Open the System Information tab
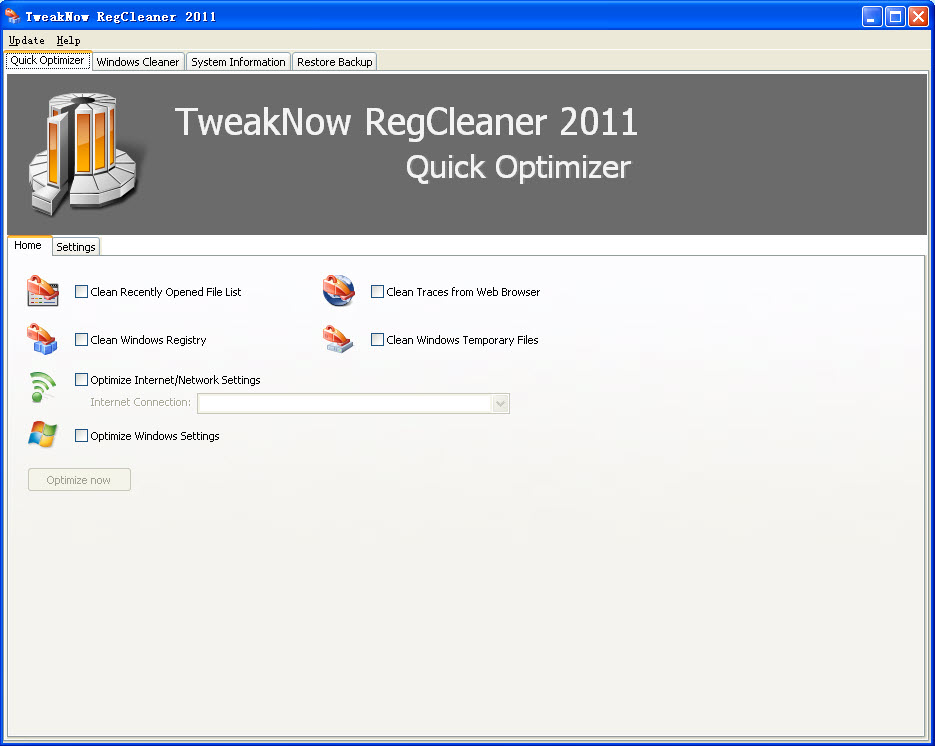 click(x=238, y=61)
